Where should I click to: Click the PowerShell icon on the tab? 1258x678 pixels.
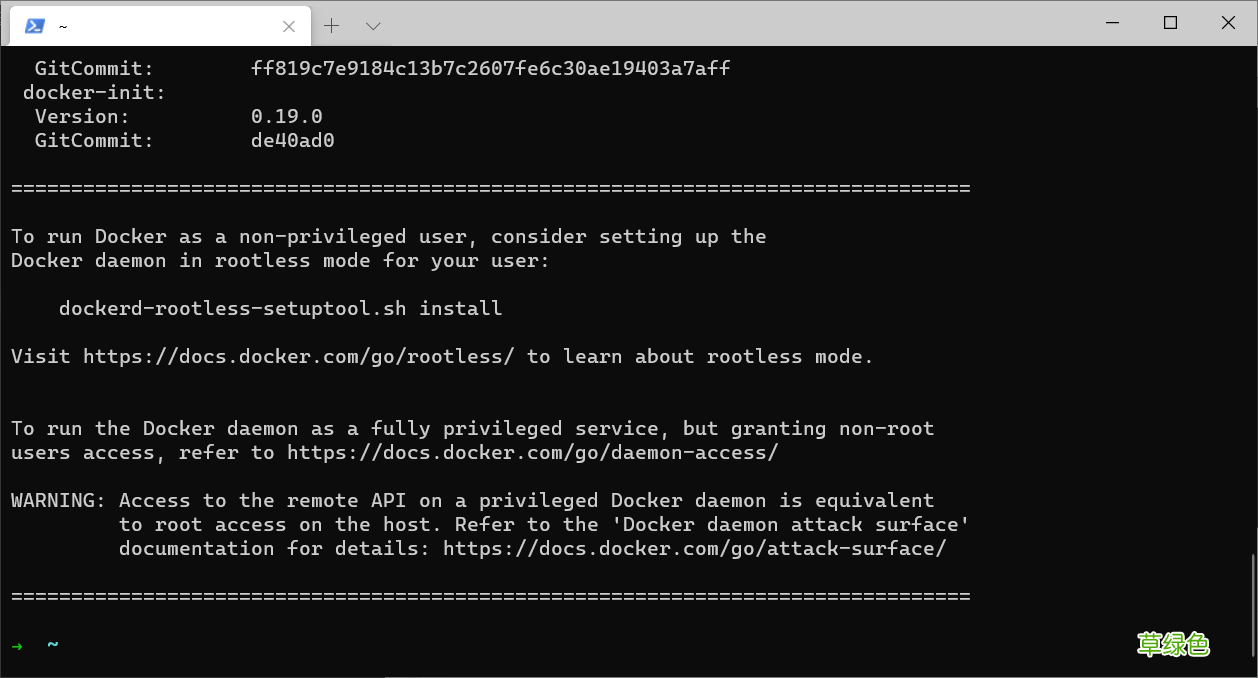(35, 25)
